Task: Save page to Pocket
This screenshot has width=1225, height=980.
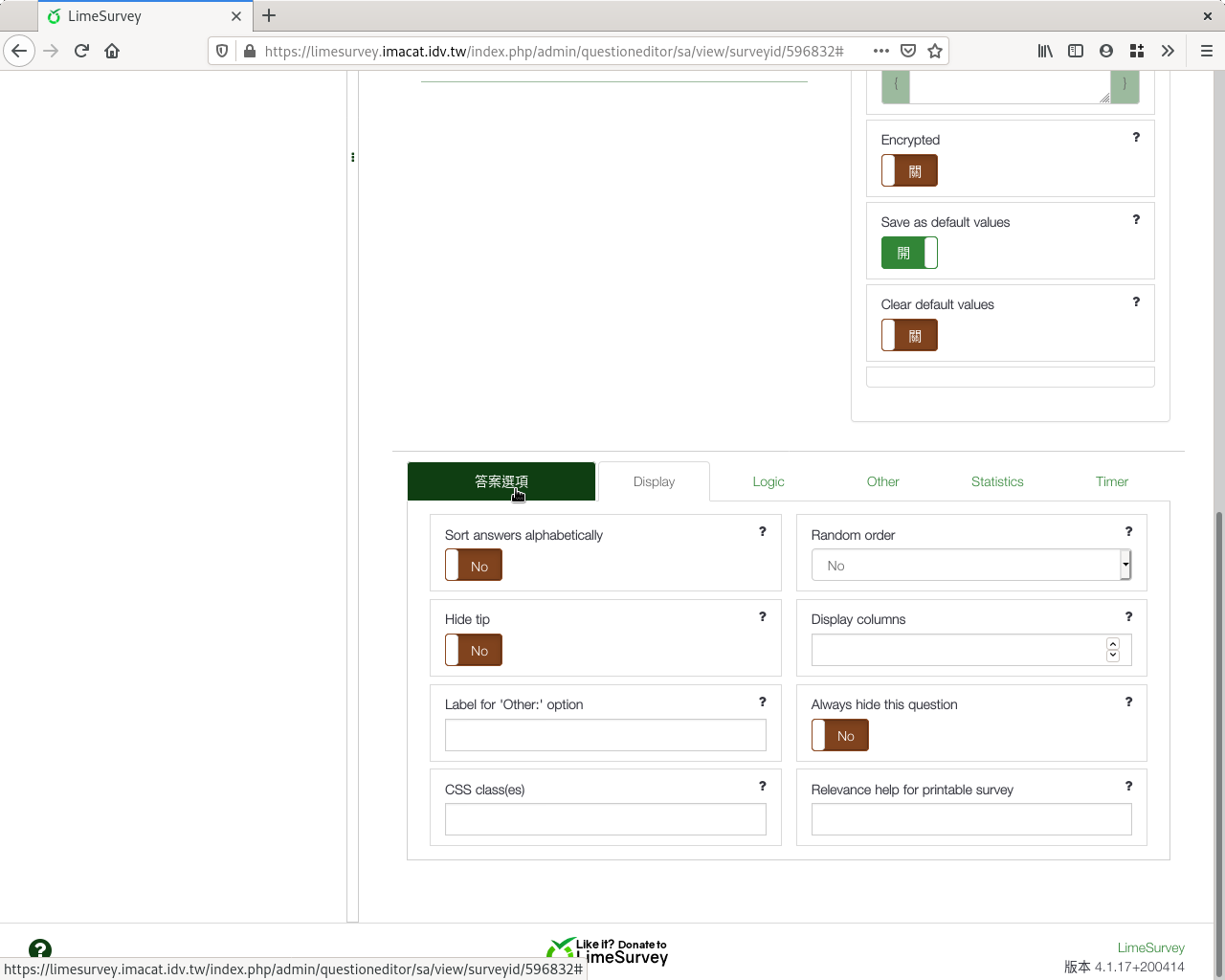Action: point(908,51)
